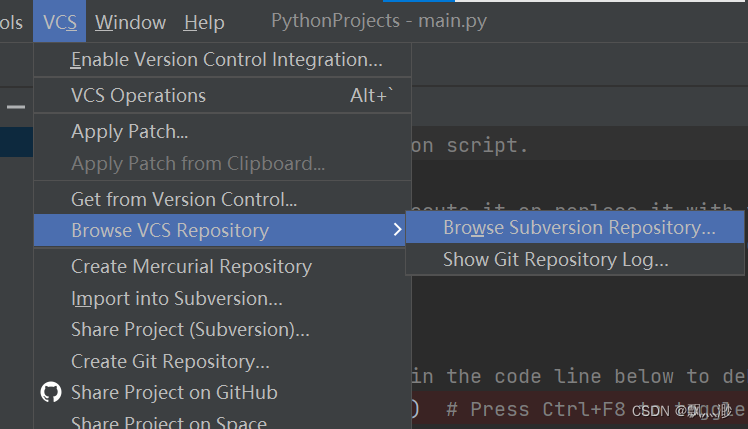Choose Create Git Repository
This screenshot has height=429, width=748.
click(x=170, y=361)
